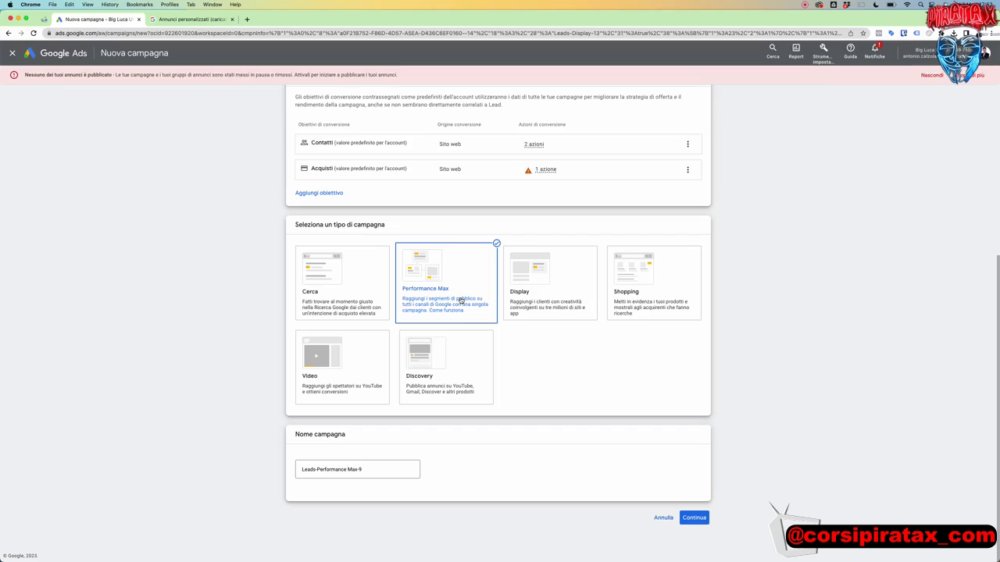Go back with the browser back arrow
This screenshot has width=1000, height=562.
point(8,33)
